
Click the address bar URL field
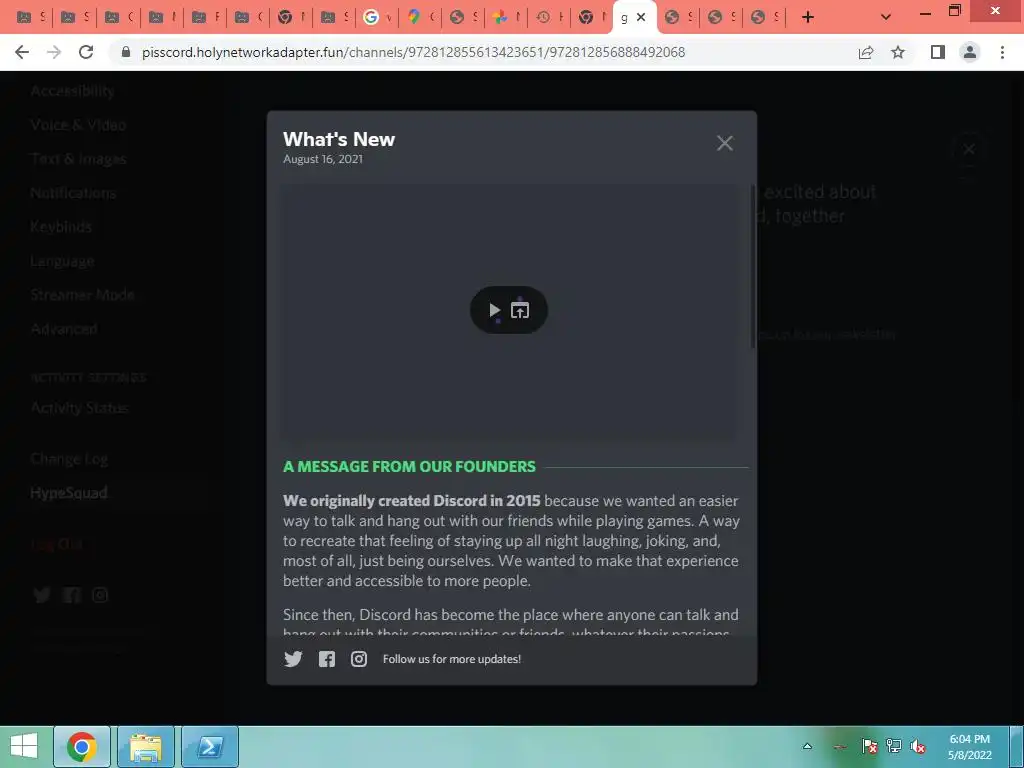[x=413, y=52]
